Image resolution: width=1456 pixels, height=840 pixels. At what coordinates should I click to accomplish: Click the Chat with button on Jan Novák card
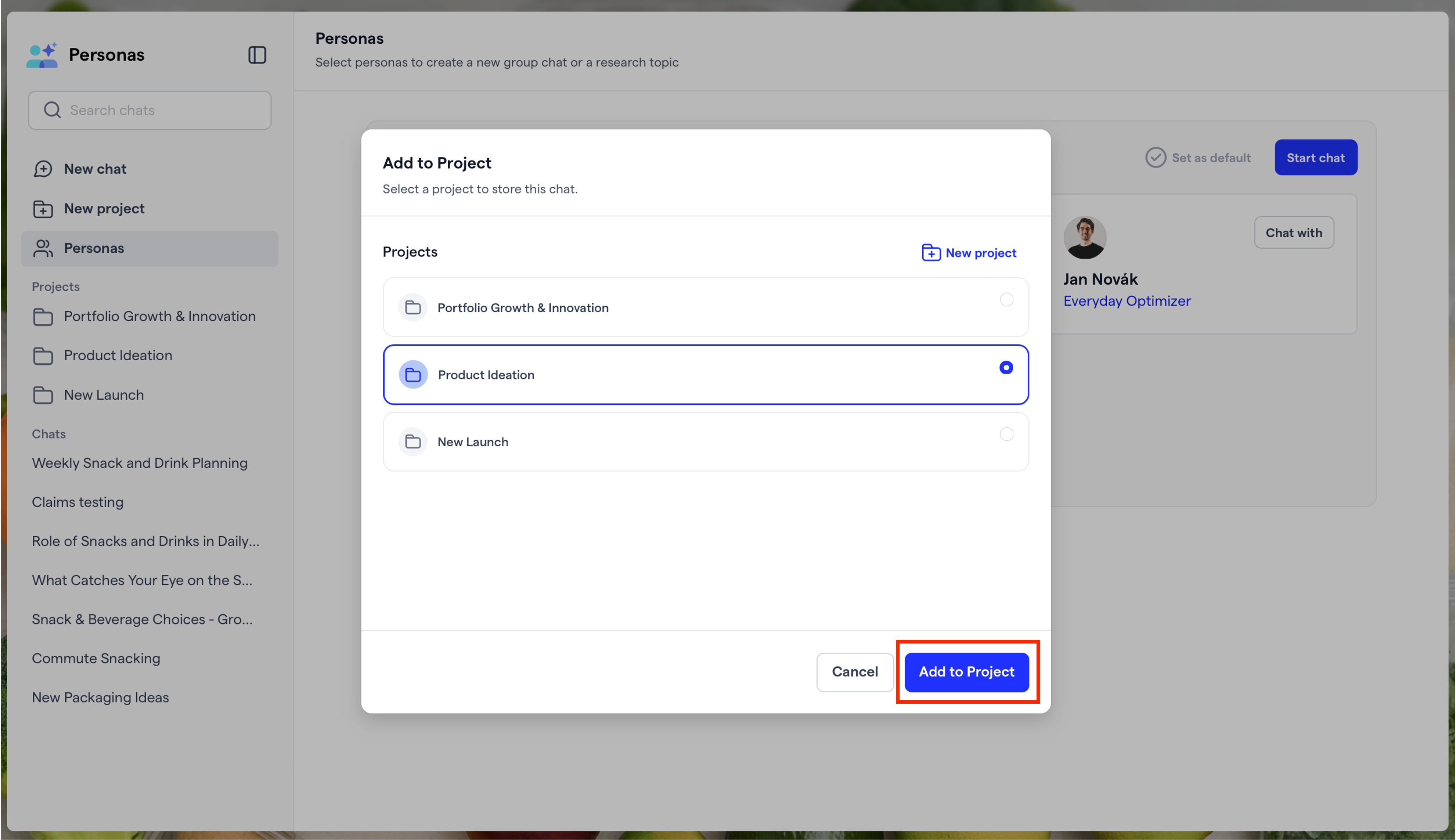pos(1294,232)
